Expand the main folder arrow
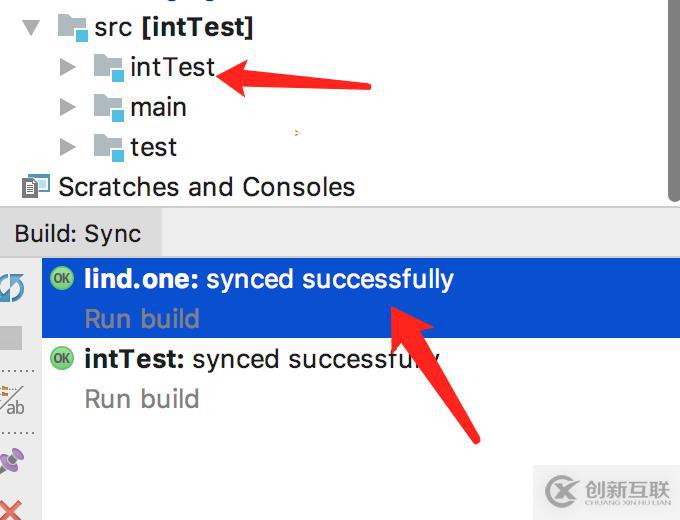 67,107
